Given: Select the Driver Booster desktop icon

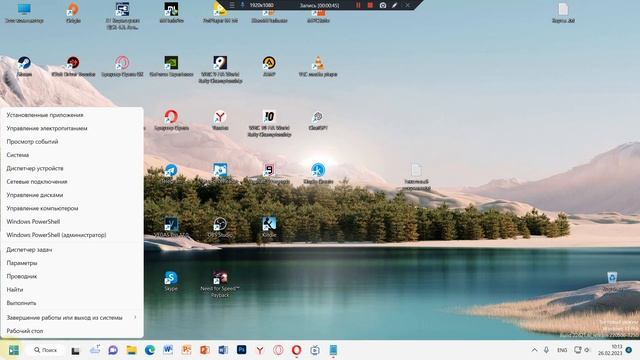Looking at the screenshot, I should 73,67.
